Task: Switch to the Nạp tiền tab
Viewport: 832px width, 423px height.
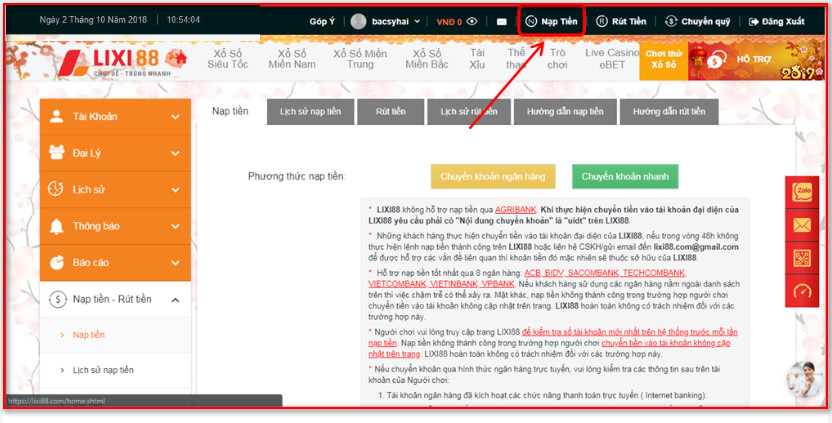Action: pos(230,111)
